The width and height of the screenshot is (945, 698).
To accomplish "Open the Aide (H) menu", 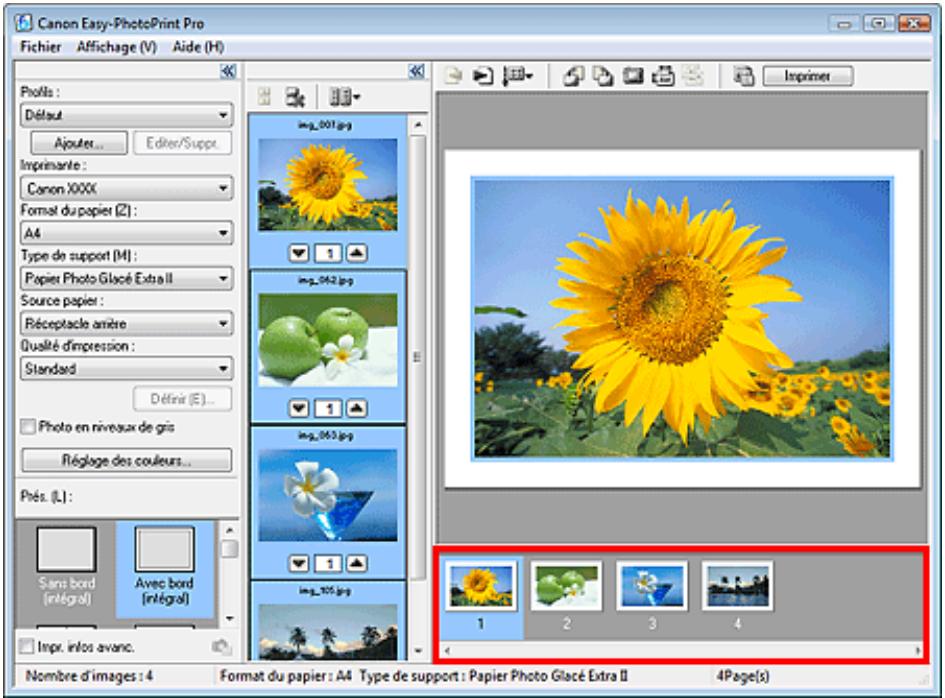I will tap(198, 46).
